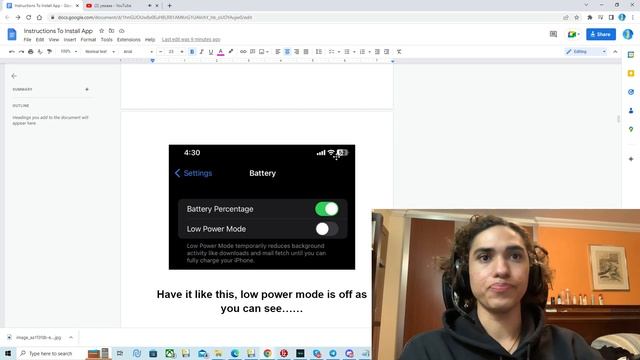Click the Checklist icon

coord(331,52)
